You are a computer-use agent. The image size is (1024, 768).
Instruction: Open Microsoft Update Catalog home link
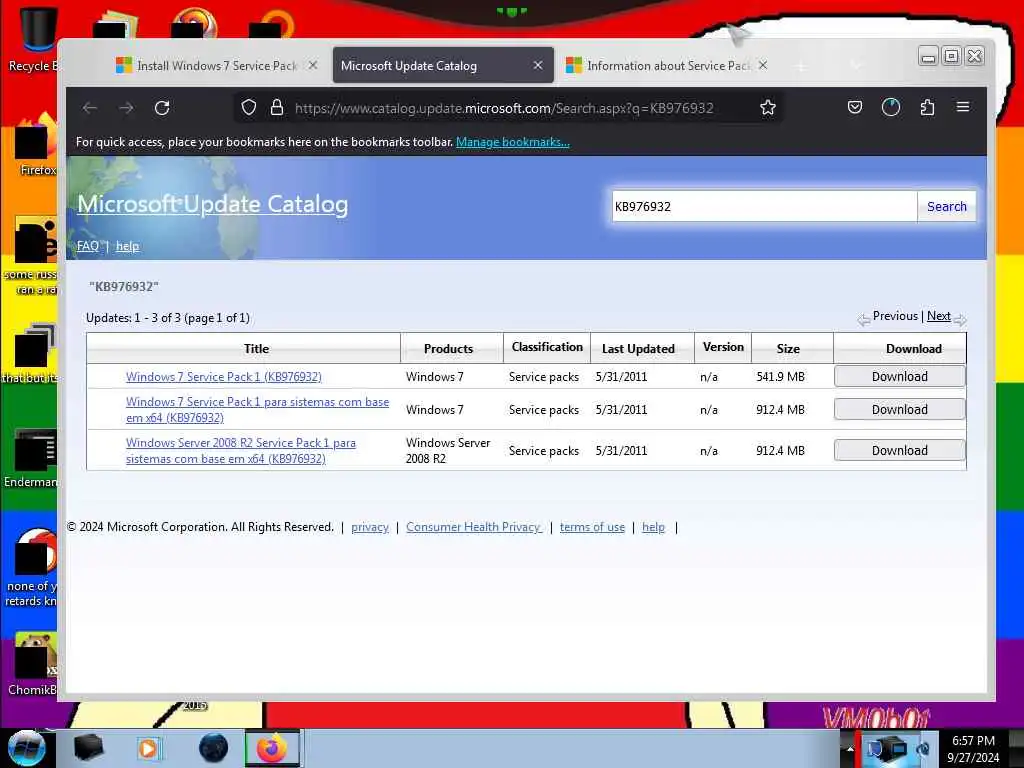(x=213, y=204)
